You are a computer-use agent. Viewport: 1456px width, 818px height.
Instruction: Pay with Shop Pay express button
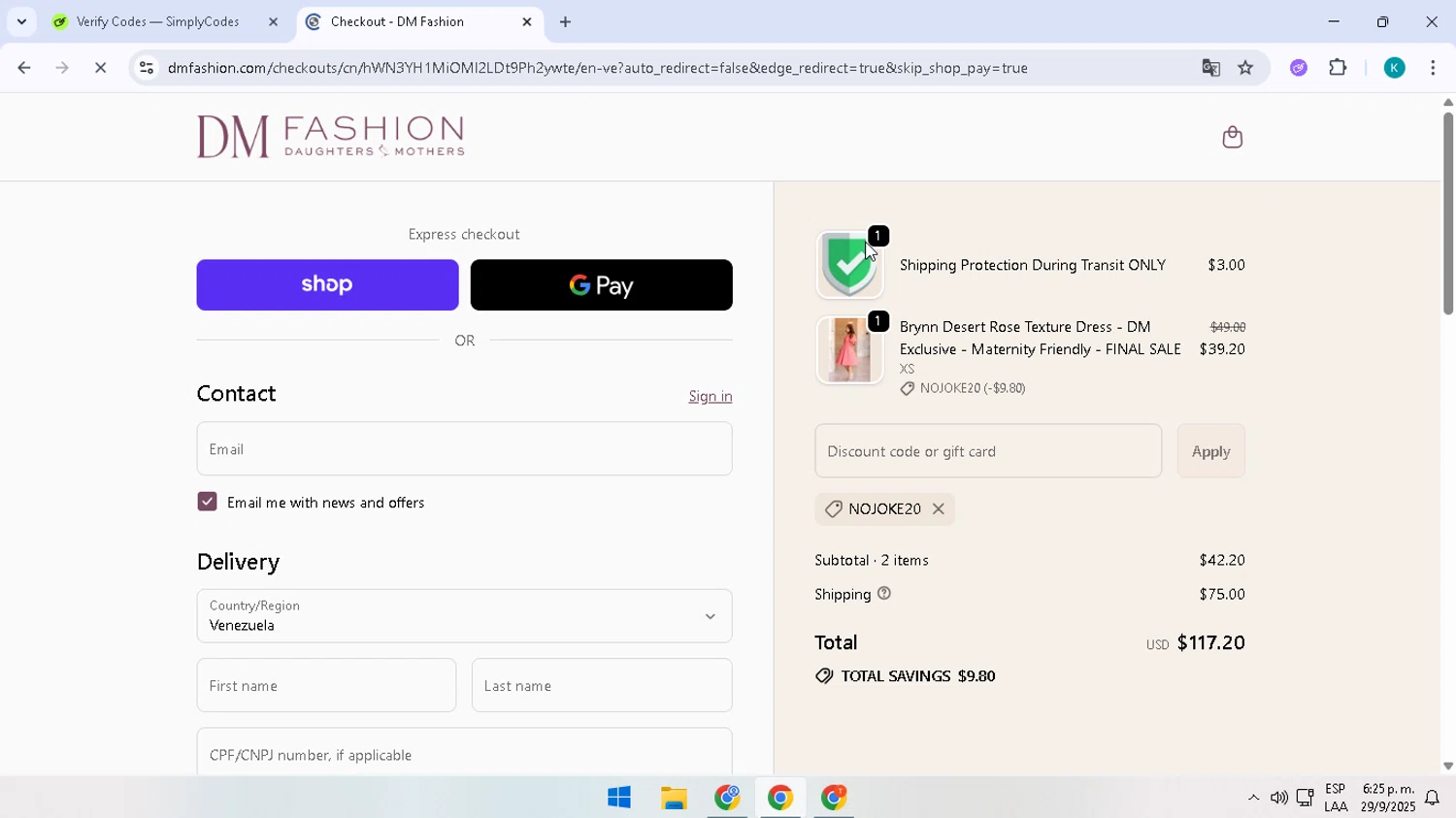pyautogui.click(x=327, y=285)
